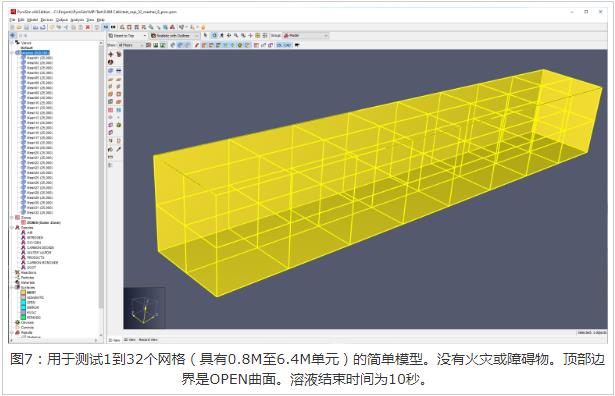Select the arrow pointer selection tool
The width and height of the screenshot is (615, 396).
coord(206,36)
